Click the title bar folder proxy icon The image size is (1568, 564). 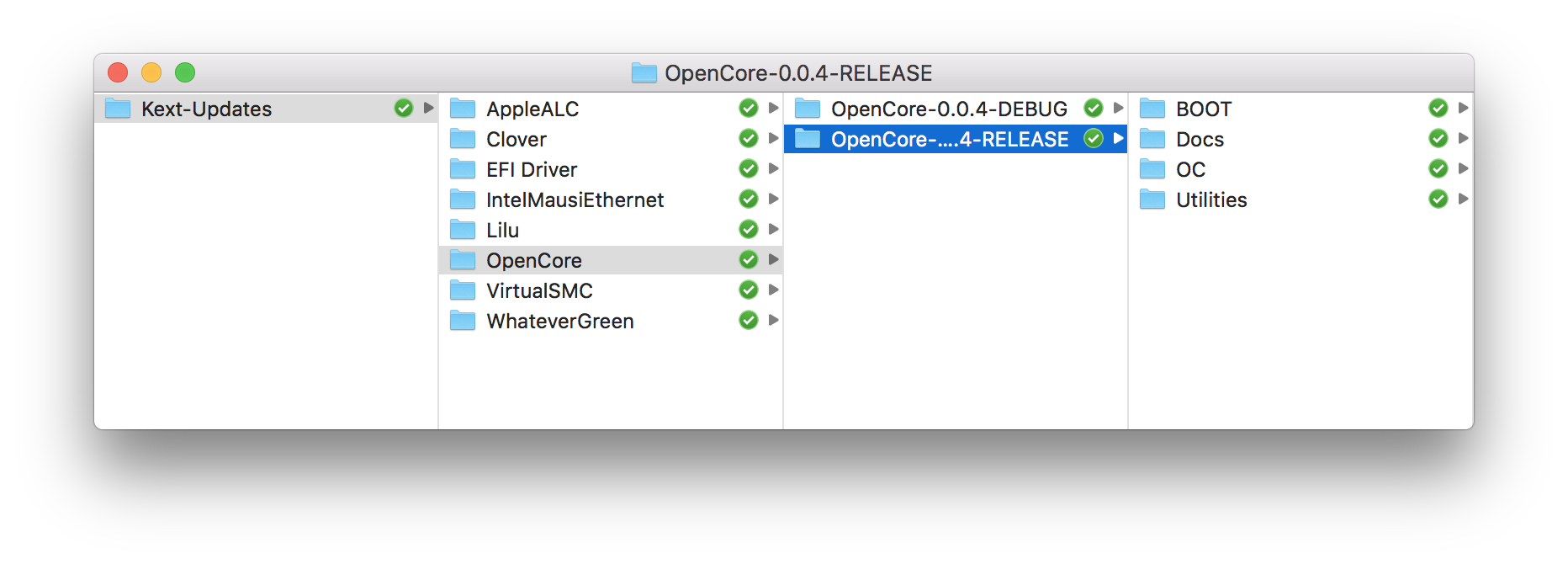click(644, 73)
